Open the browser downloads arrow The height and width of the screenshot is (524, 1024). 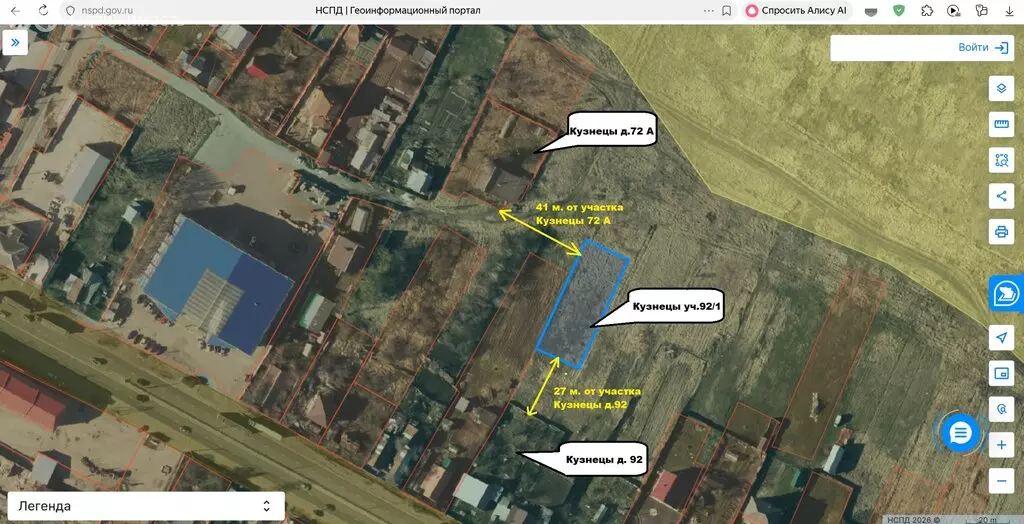1010,10
